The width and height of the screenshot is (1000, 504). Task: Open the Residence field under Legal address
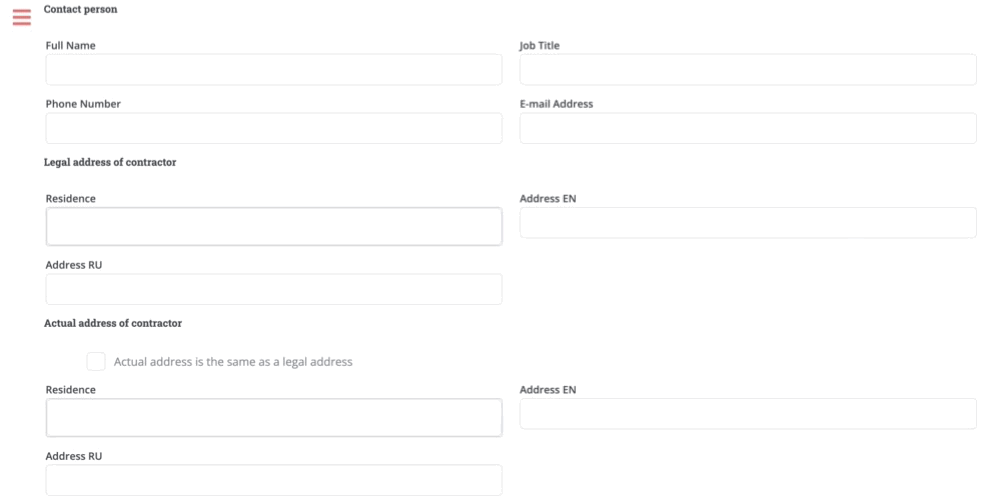(x=273, y=227)
